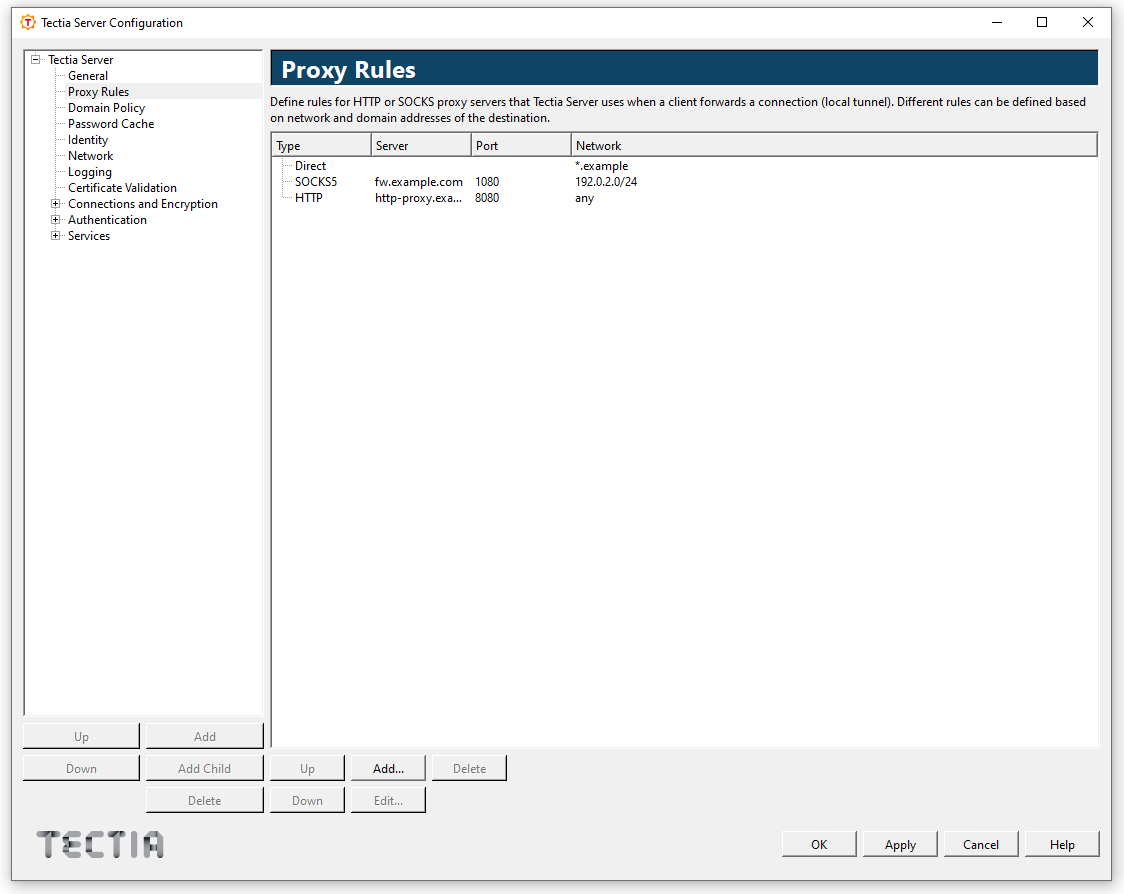Minimize the Tectia Server Configuration window
1124x894 pixels.
coord(996,22)
